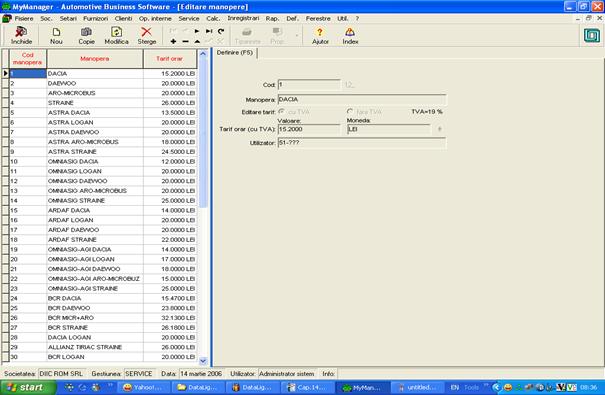Image resolution: width=605 pixels, height=395 pixels.
Task: Select the Definire (F5) tab
Action: [x=235, y=52]
